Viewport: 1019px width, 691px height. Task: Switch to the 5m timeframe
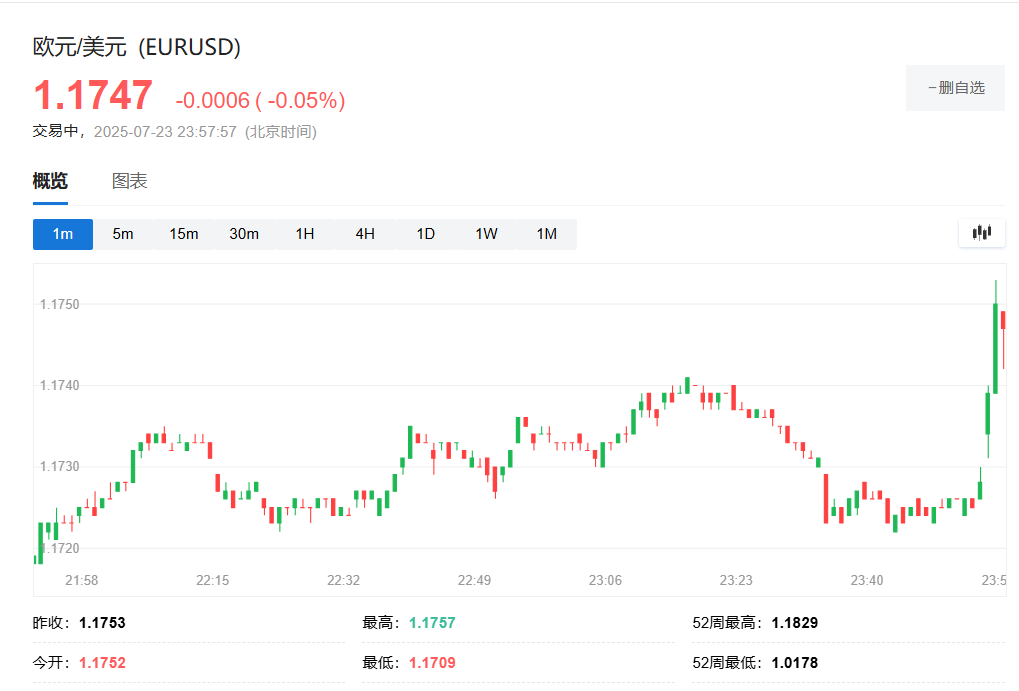point(123,234)
